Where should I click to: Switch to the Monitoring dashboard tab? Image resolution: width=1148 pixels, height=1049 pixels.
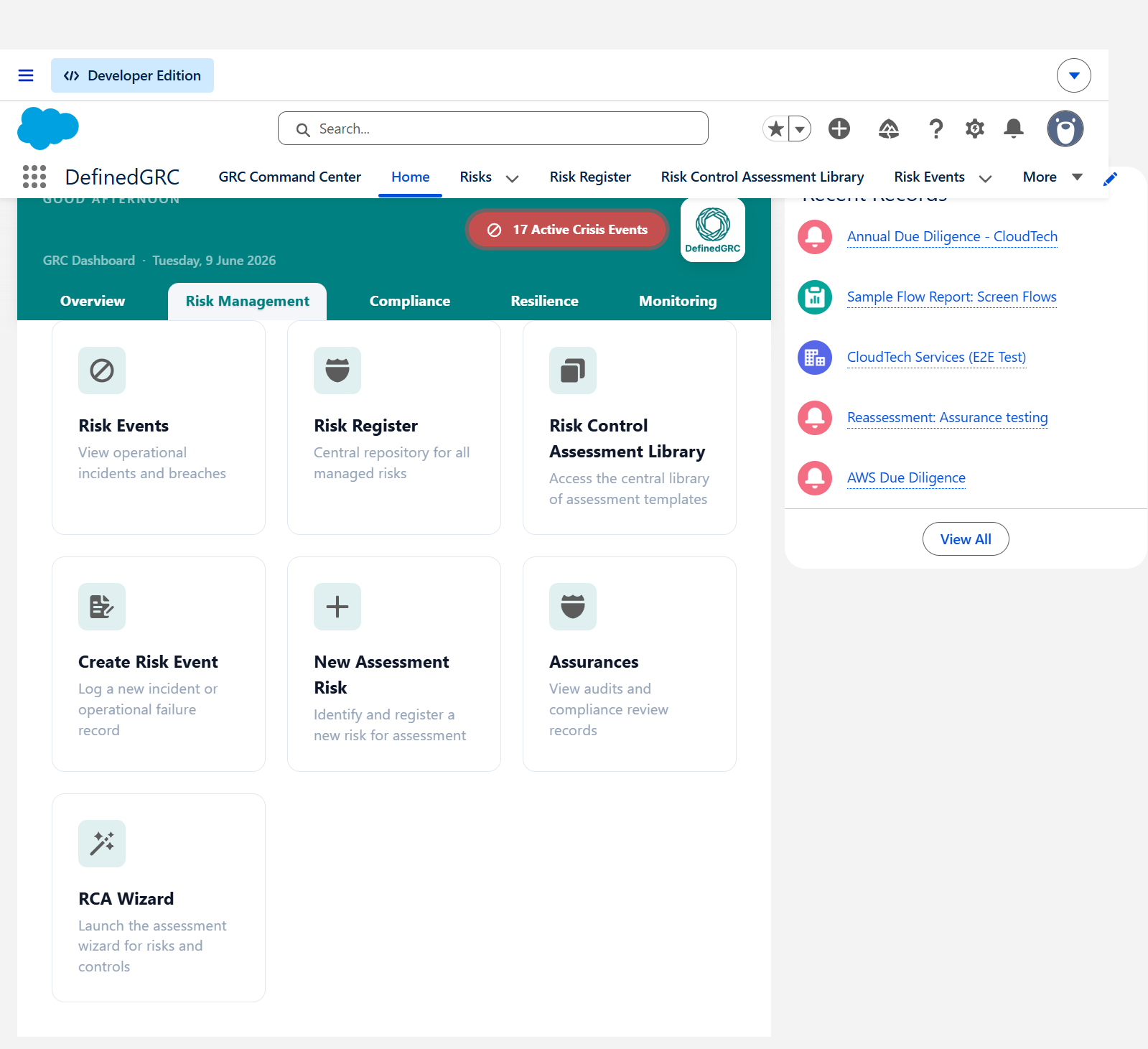pos(678,302)
